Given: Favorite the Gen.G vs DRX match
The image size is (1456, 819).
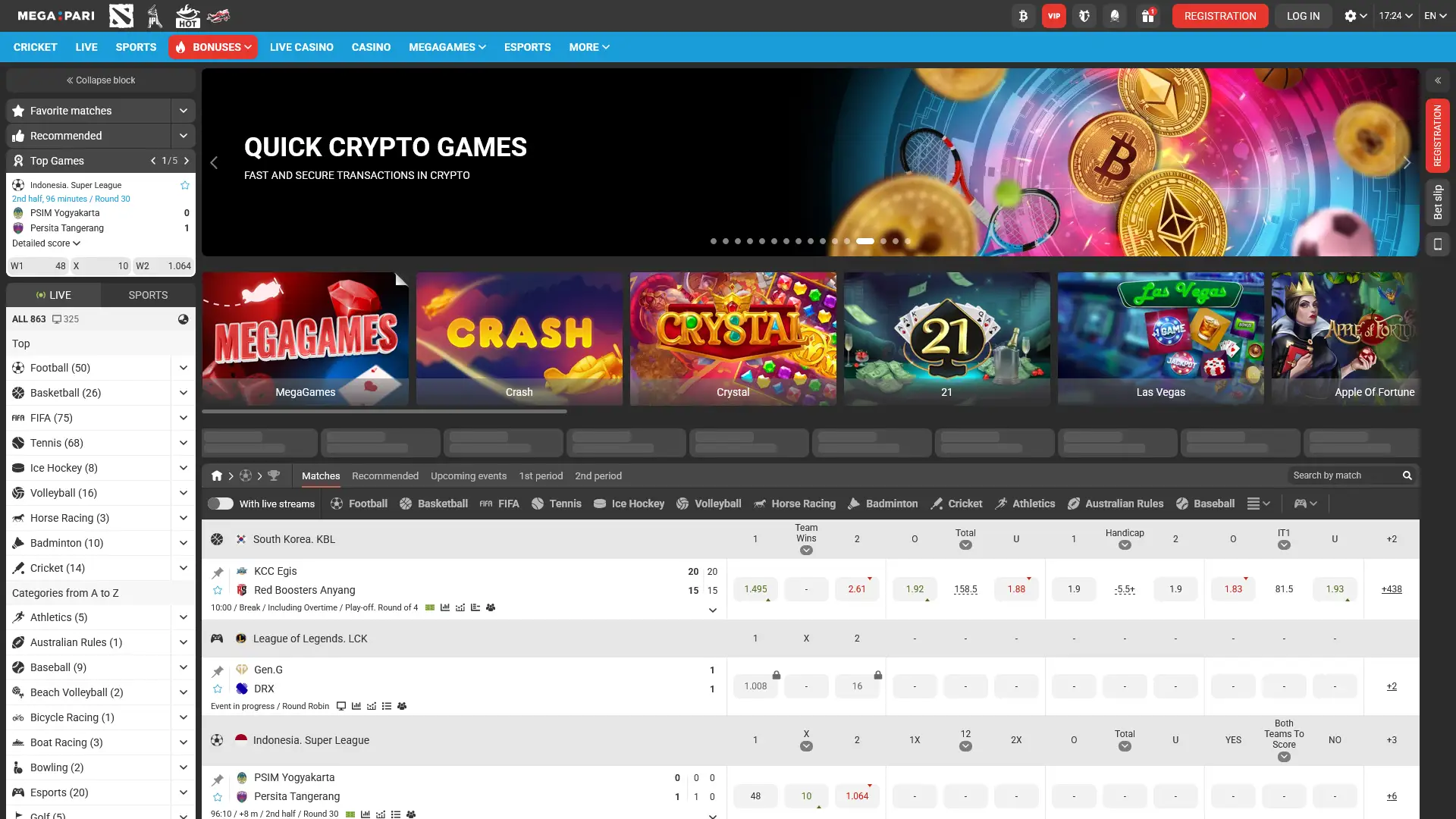Looking at the screenshot, I should tap(218, 689).
